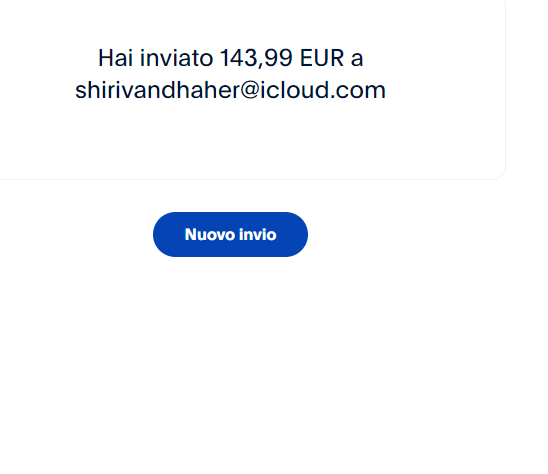Click the Nuovo invio button
This screenshot has height=474, width=548.
coord(230,234)
